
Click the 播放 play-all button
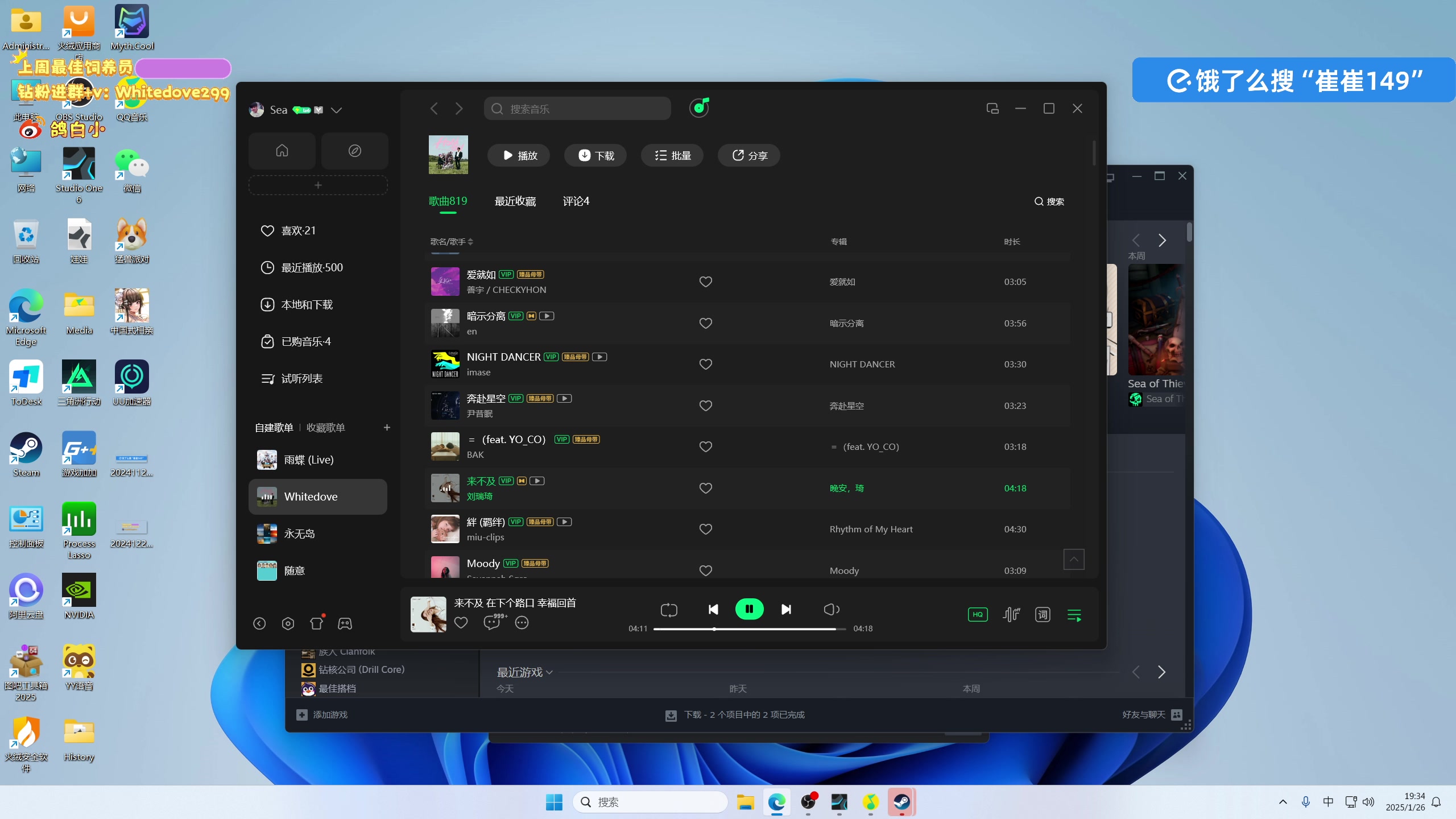(x=519, y=156)
